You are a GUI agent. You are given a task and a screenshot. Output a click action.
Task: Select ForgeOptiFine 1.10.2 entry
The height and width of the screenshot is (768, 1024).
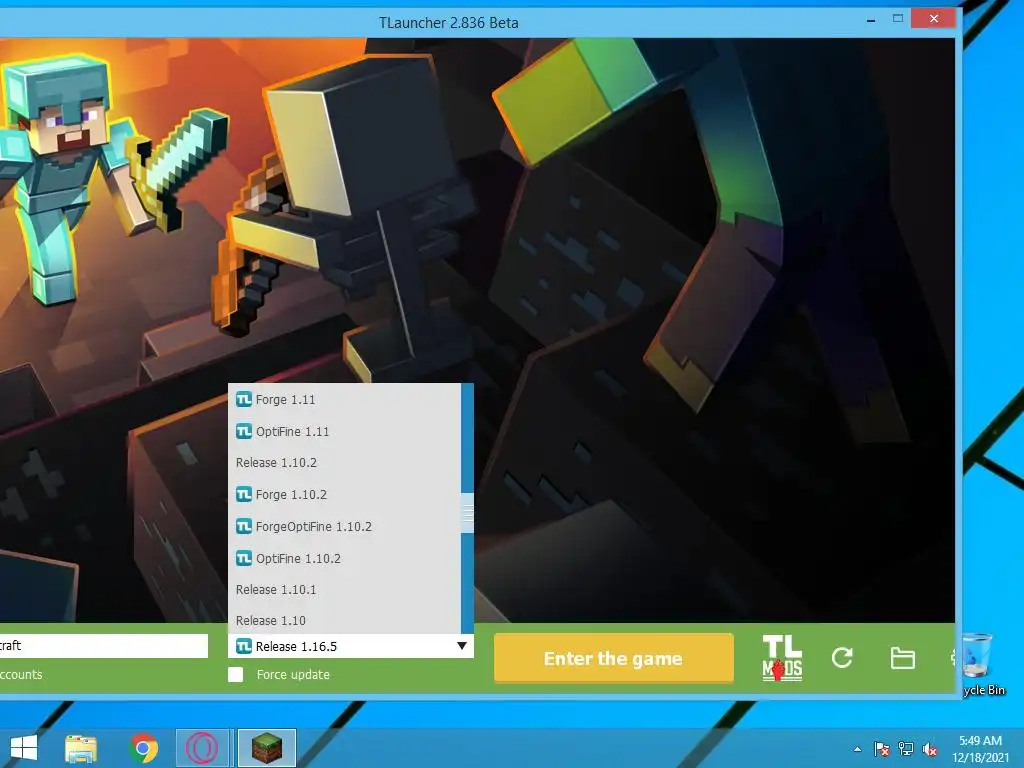pos(344,526)
